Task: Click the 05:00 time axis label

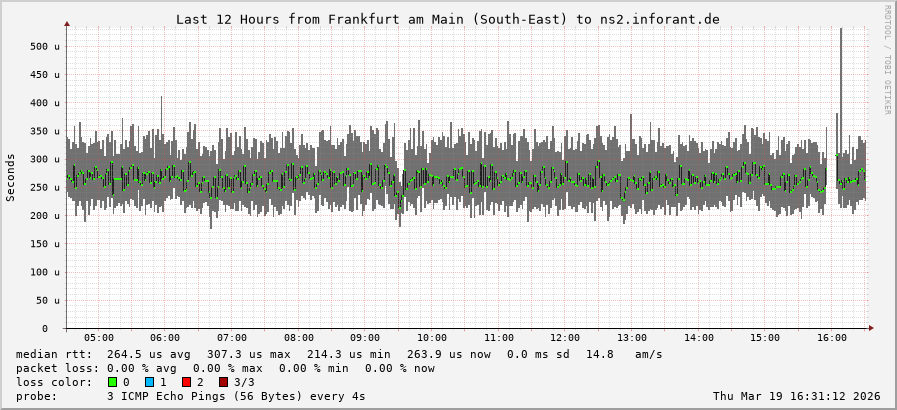Action: coord(99,339)
